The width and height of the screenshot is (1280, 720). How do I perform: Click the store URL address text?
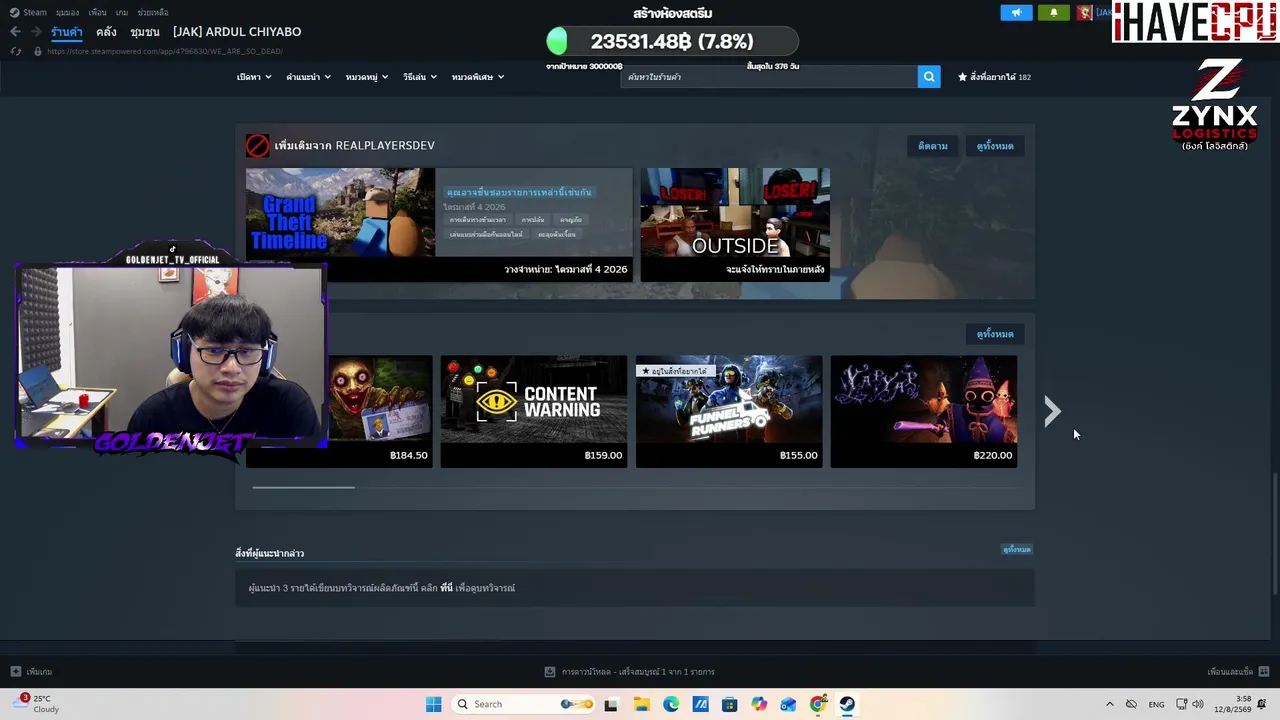click(165, 51)
